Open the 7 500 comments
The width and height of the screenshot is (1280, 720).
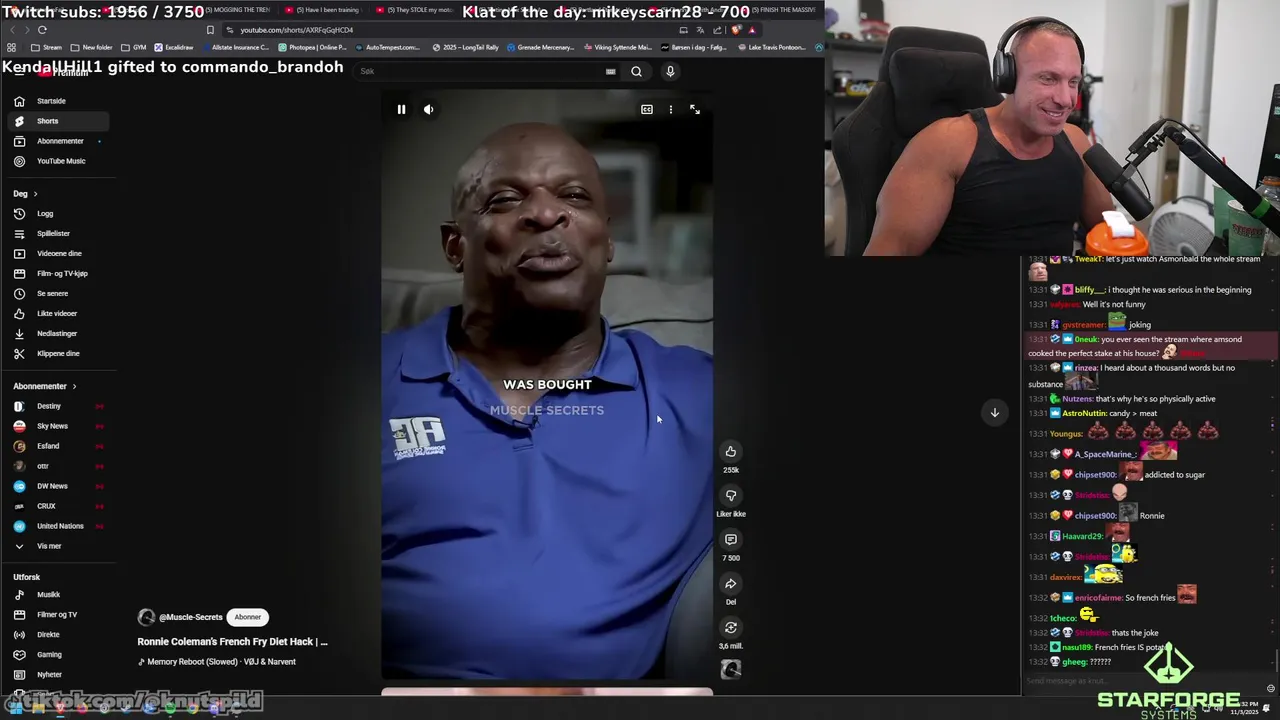point(731,540)
